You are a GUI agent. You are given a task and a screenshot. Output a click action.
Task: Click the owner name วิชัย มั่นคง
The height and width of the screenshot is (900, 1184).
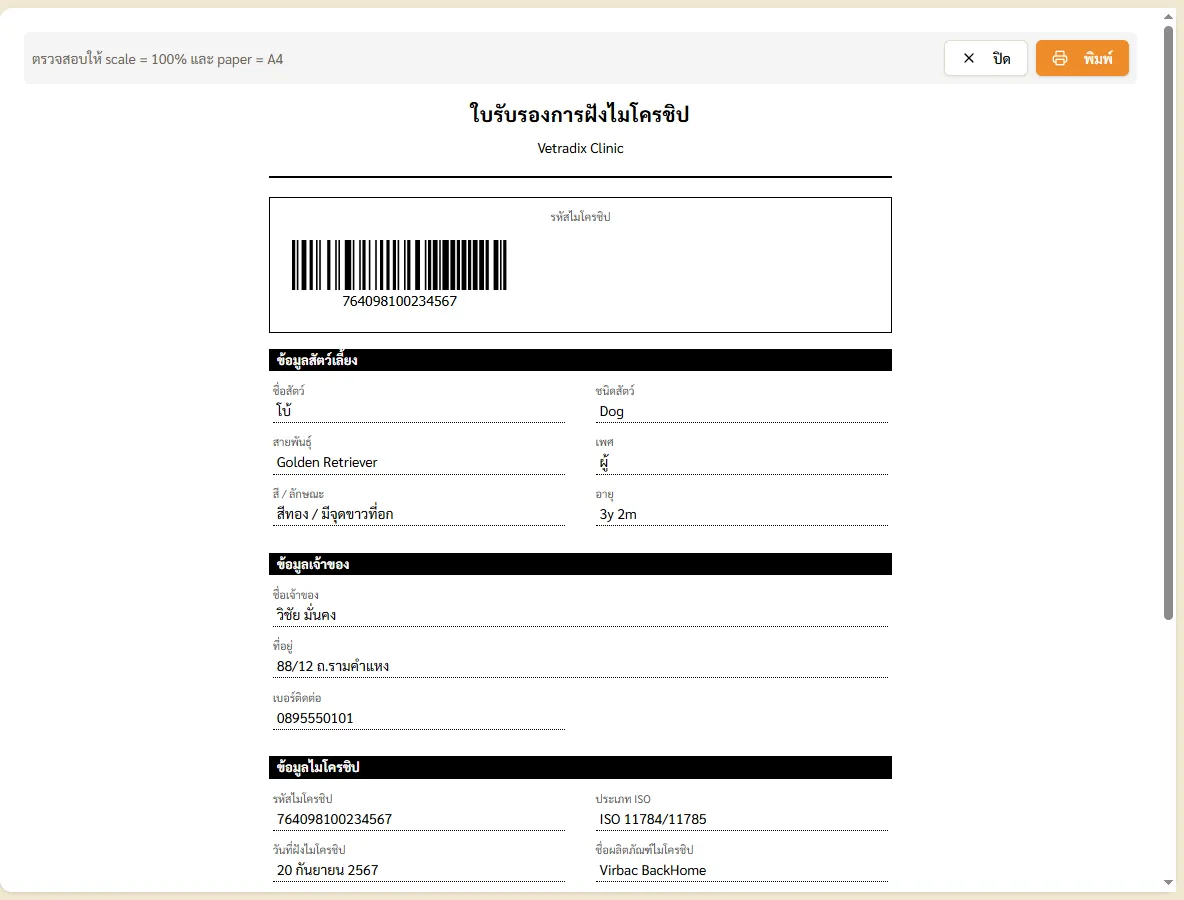[306, 615]
